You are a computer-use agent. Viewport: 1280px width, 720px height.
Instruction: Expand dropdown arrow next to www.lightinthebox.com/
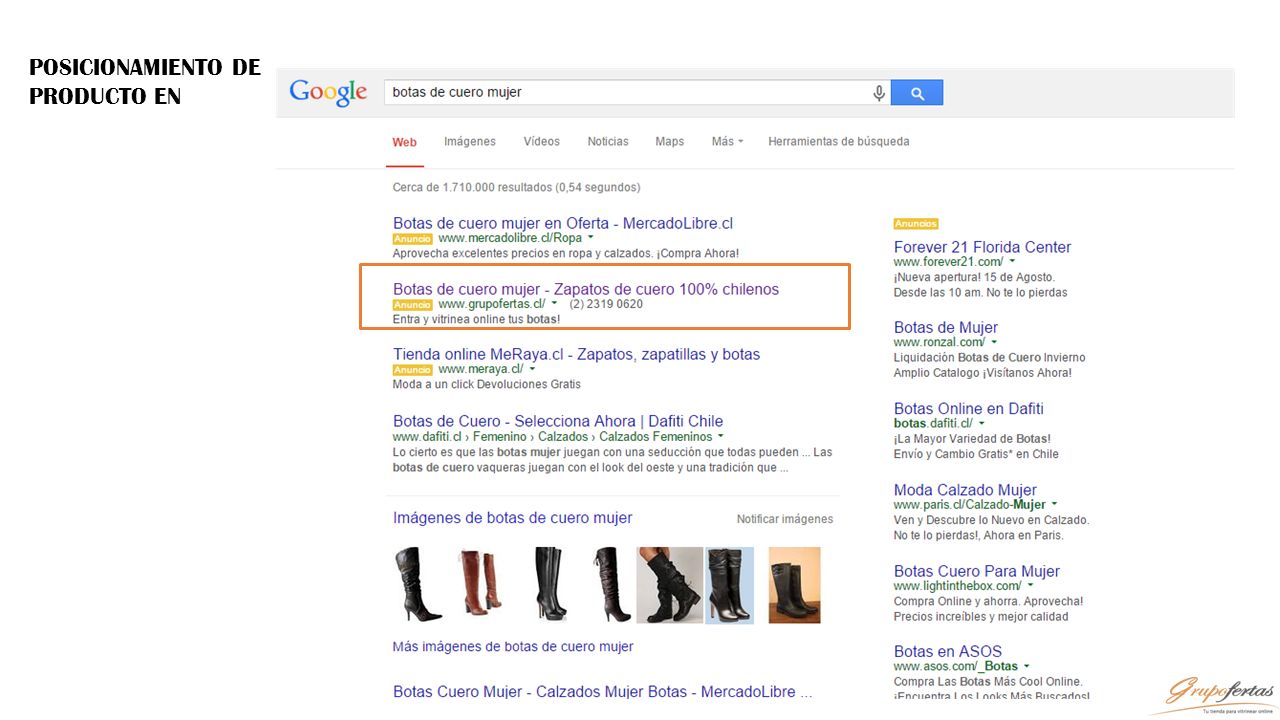click(x=1030, y=586)
